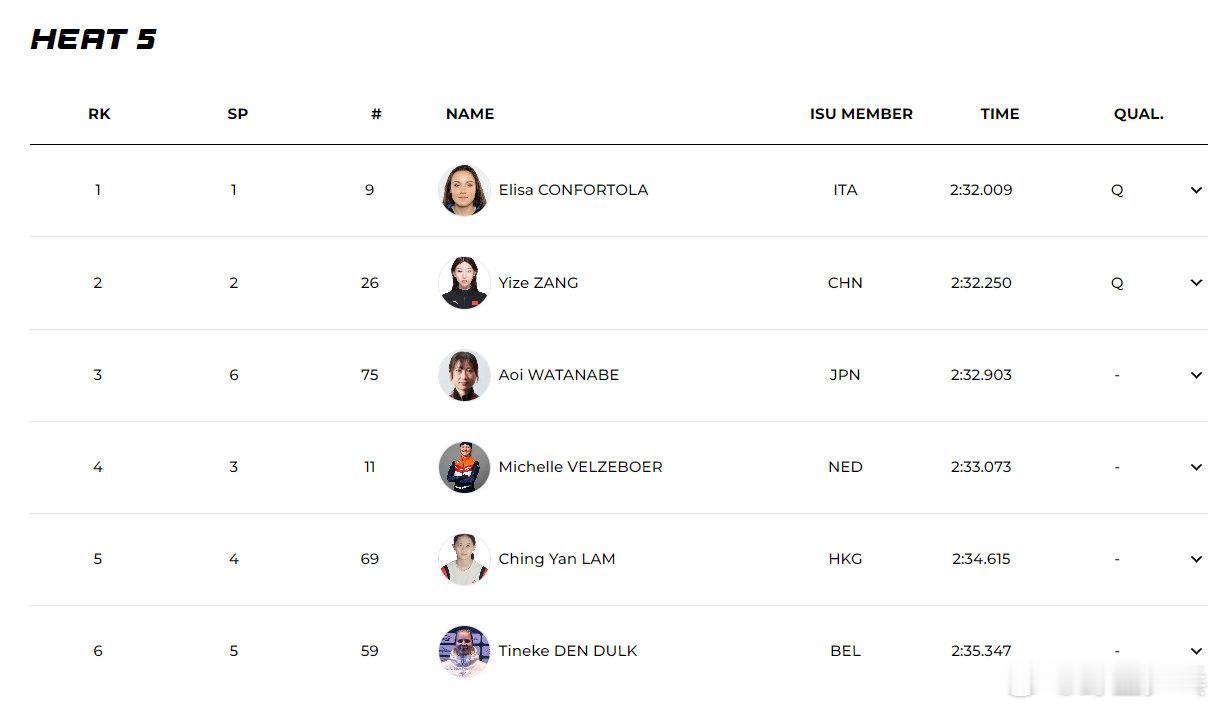Click the Tineke DEN DULK name
Image resolution: width=1218 pixels, height=709 pixels.
click(567, 651)
